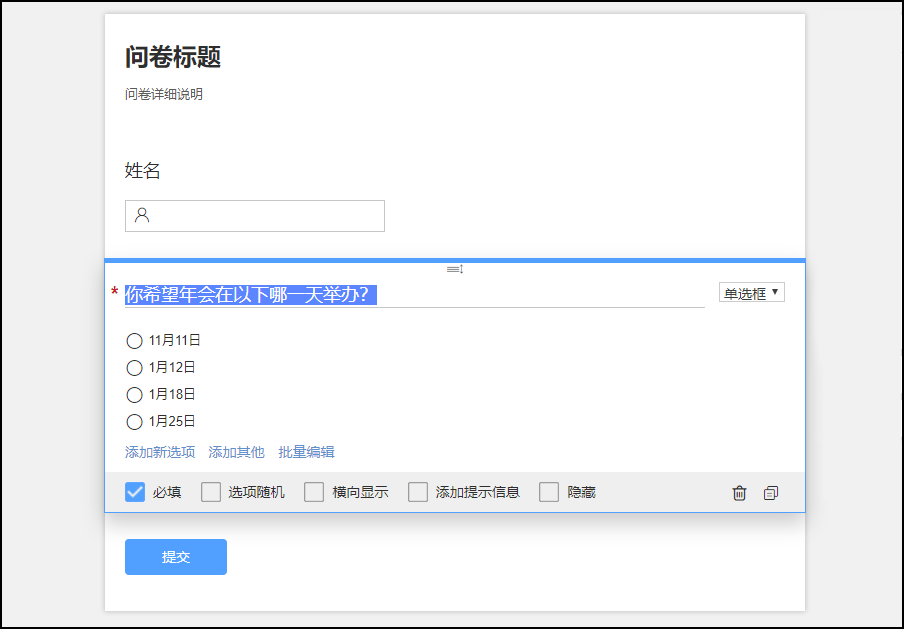Toggle the 添加提示信息 checkbox
Image resolution: width=904 pixels, height=629 pixels.
pyautogui.click(x=418, y=492)
